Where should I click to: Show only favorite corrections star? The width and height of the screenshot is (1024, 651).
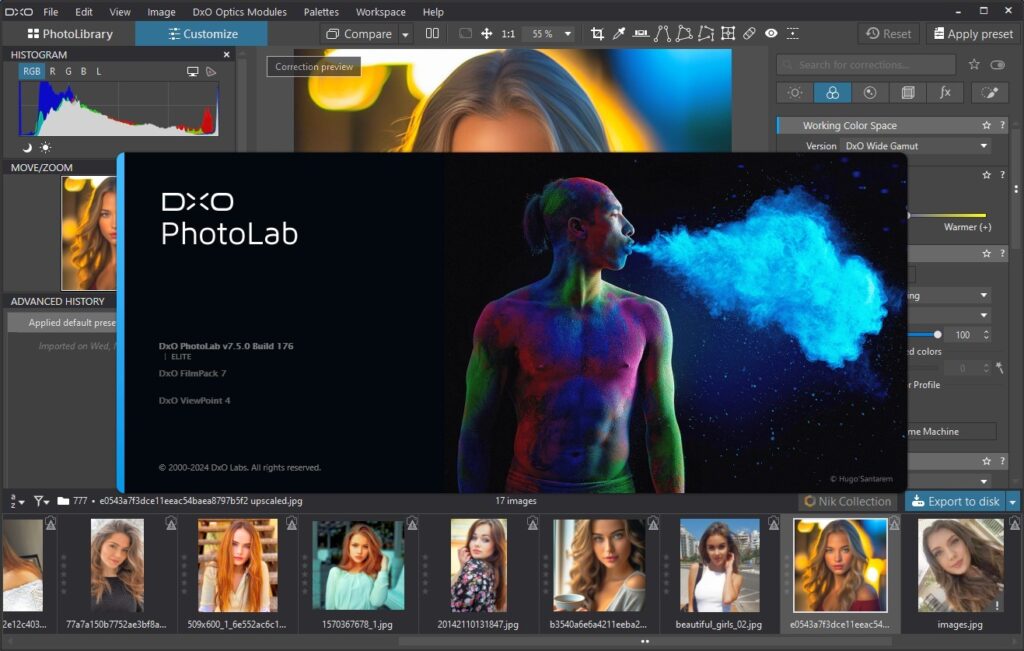point(974,64)
